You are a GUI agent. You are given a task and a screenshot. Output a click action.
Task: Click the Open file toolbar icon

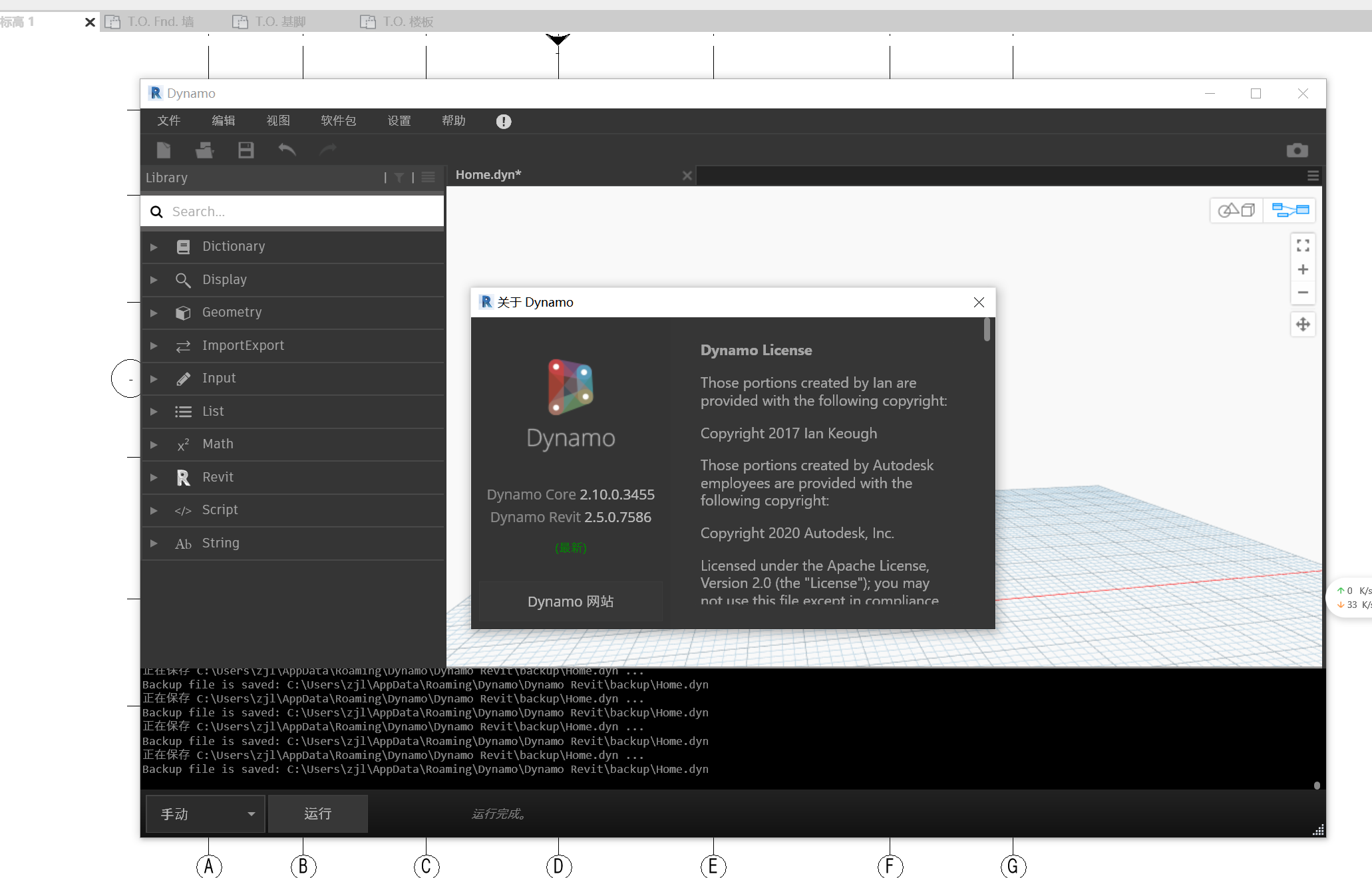click(204, 150)
